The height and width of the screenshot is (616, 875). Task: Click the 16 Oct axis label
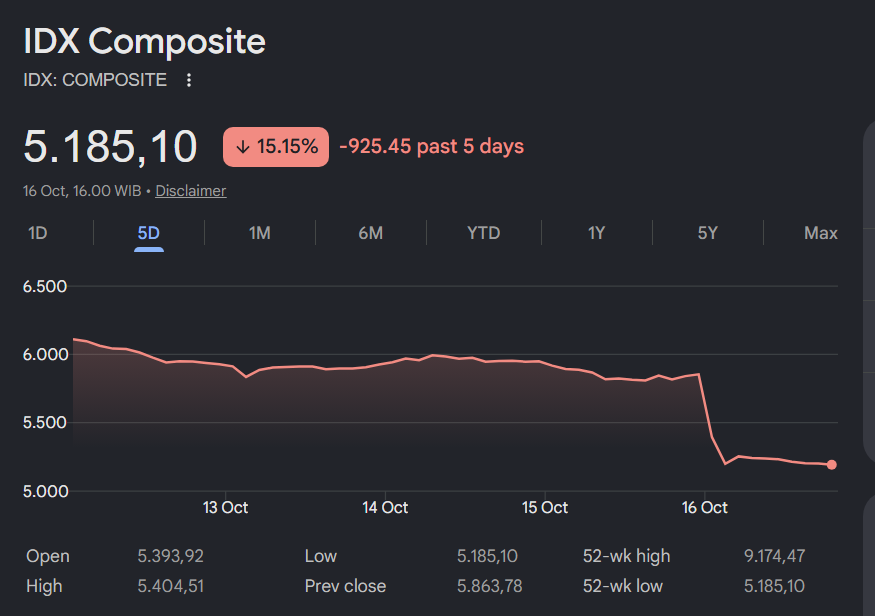[x=705, y=508]
